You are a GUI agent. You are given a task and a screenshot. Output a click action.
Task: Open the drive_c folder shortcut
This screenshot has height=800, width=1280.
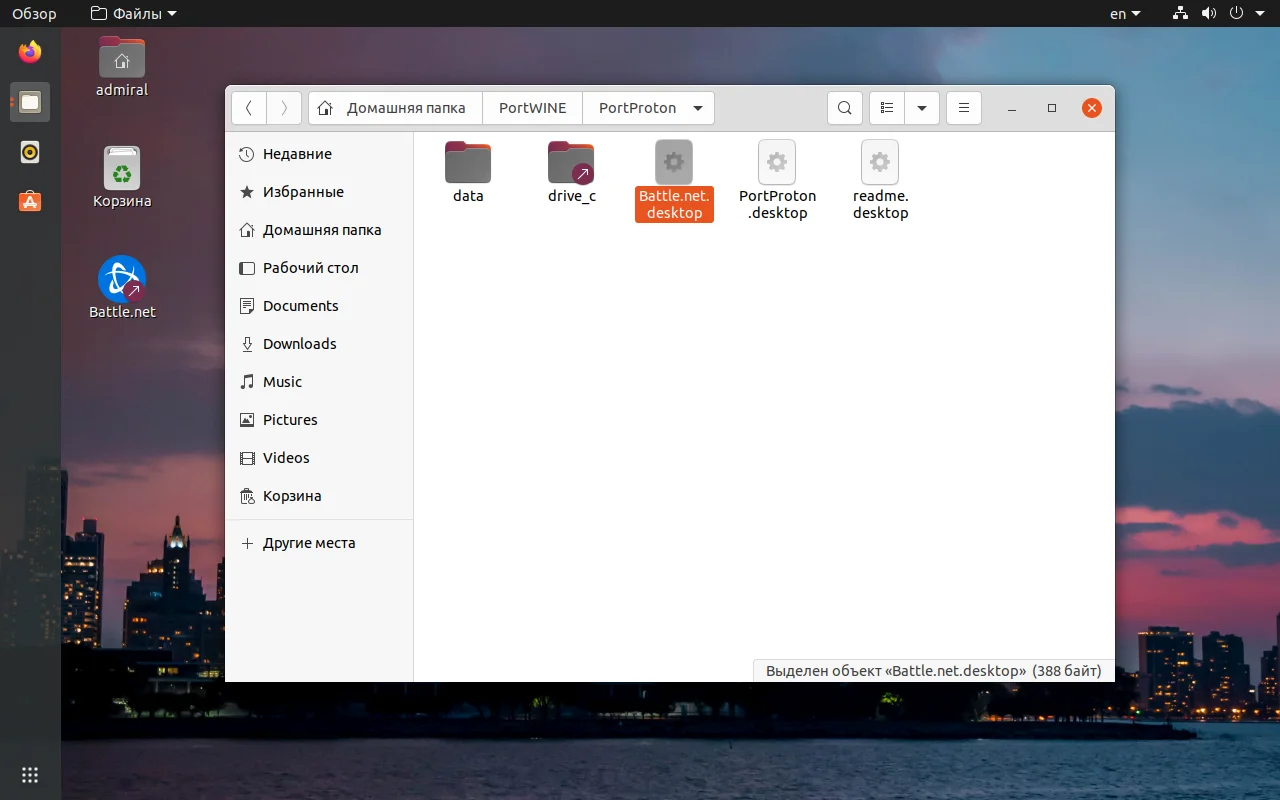[571, 165]
